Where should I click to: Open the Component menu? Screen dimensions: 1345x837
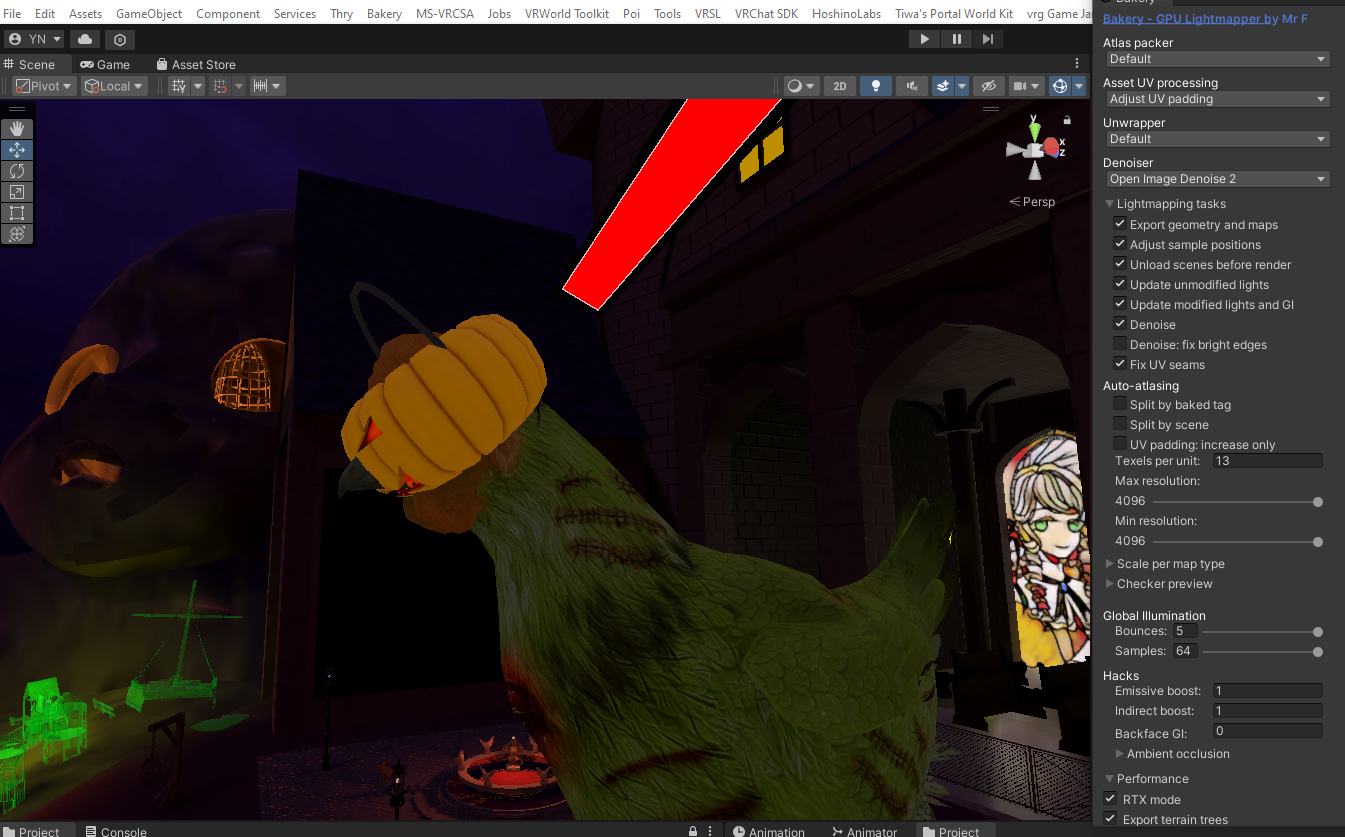point(228,14)
